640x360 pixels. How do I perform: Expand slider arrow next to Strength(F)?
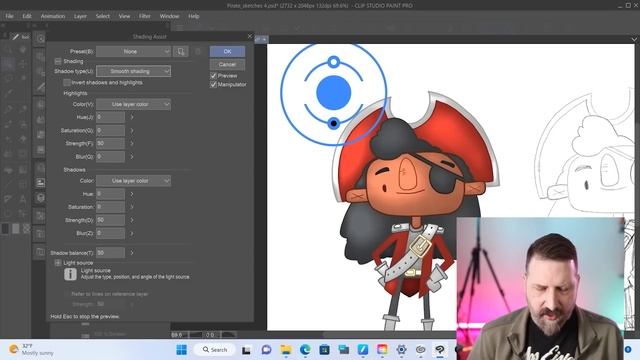click(132, 144)
